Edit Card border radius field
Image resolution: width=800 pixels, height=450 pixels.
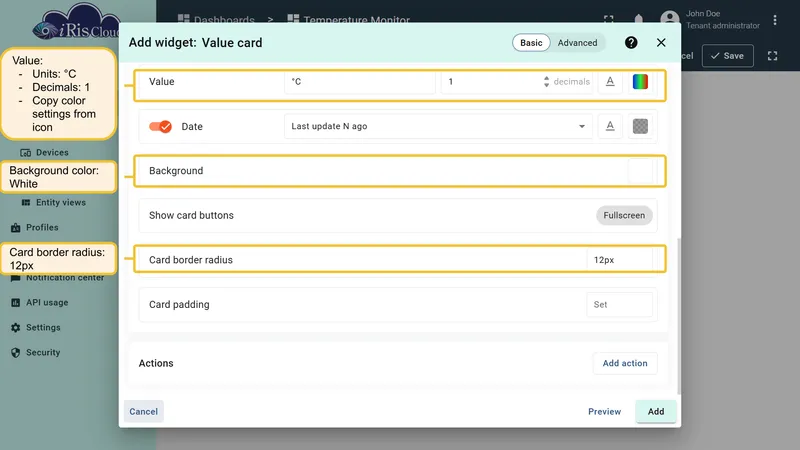(619, 260)
